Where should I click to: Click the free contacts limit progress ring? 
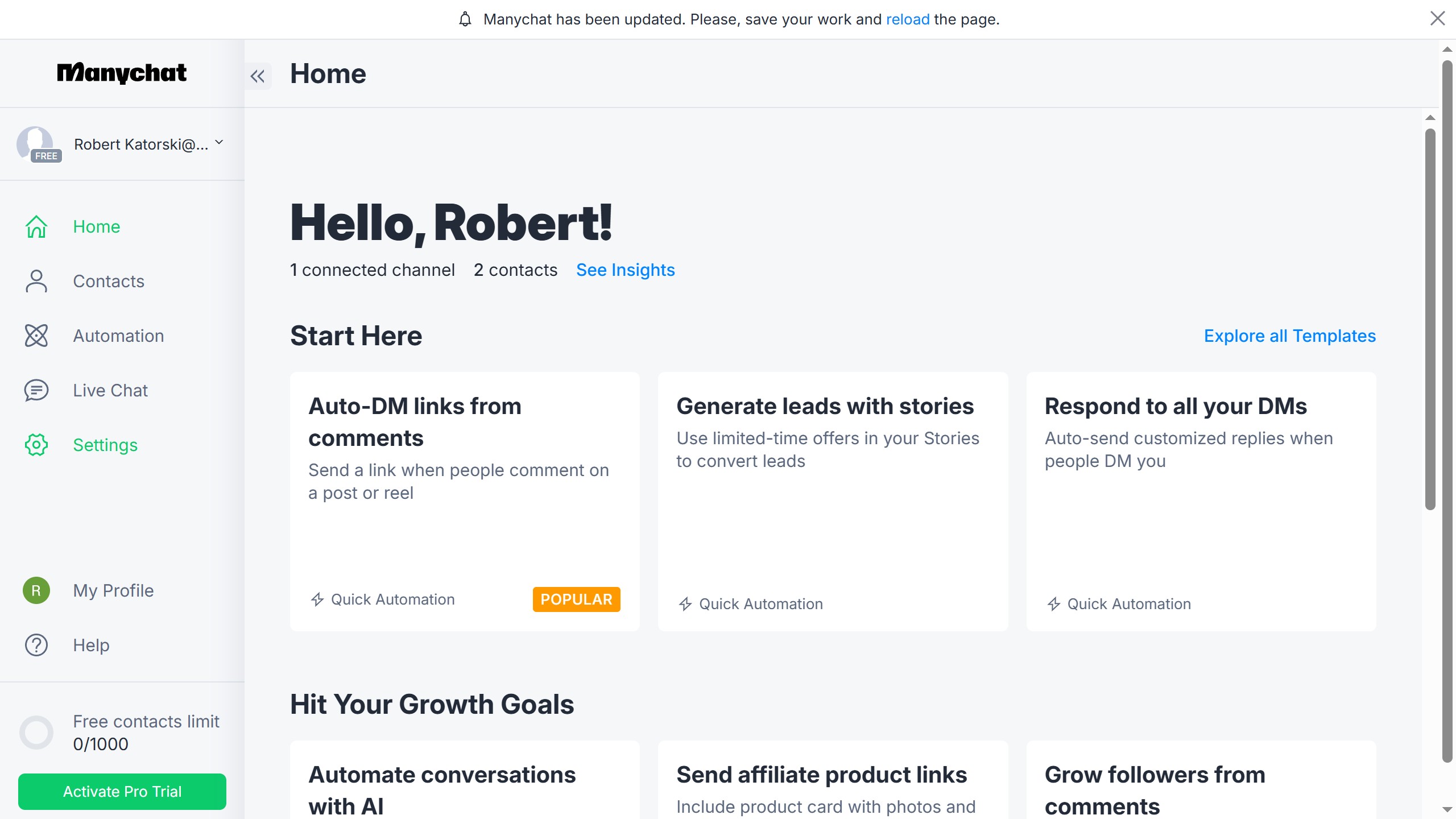pyautogui.click(x=36, y=733)
